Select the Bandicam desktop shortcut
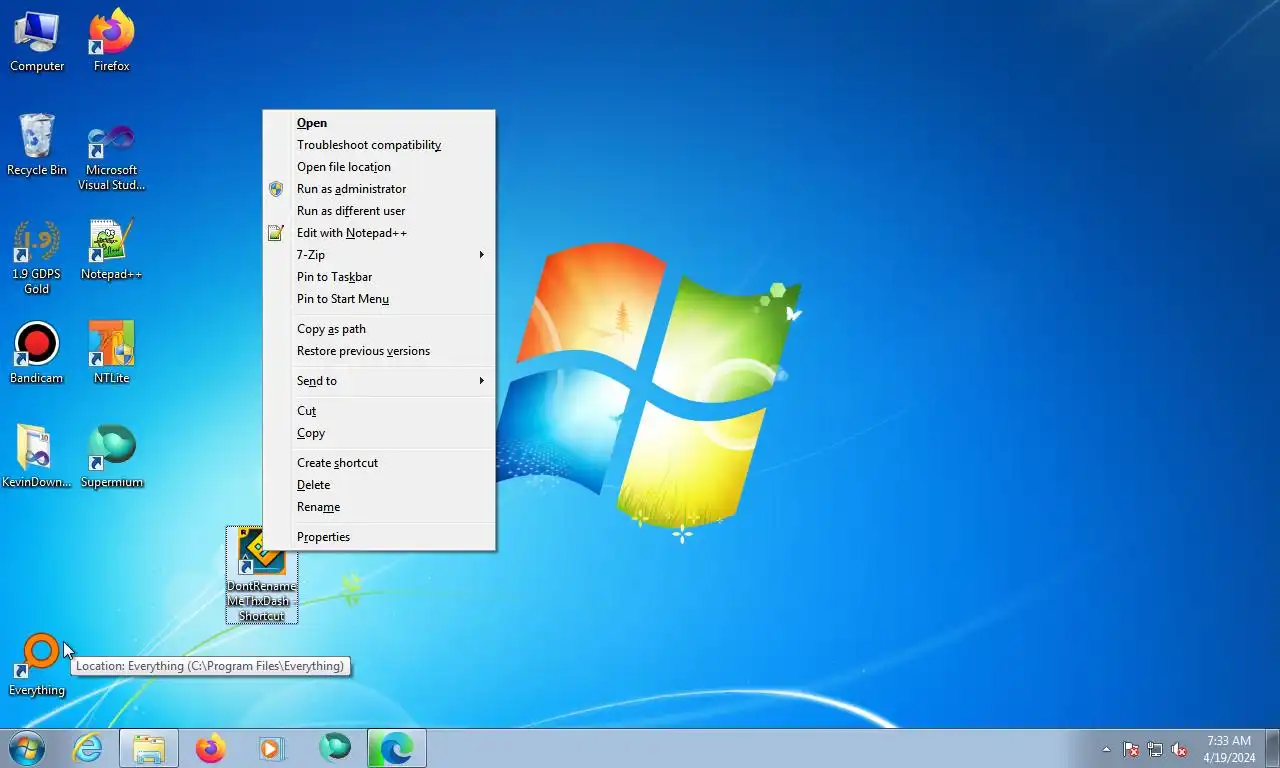The width and height of the screenshot is (1280, 768). (37, 353)
